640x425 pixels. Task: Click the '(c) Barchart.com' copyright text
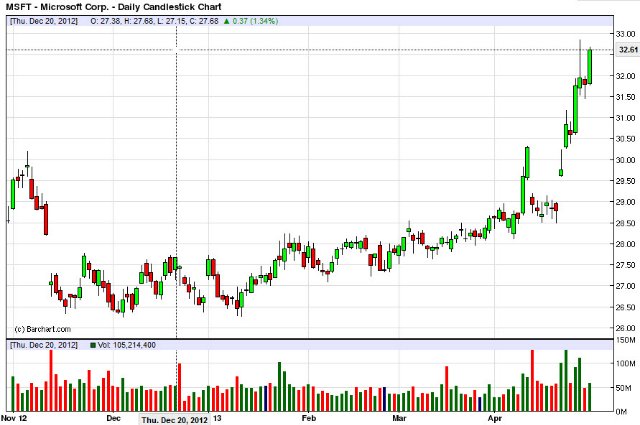42,329
